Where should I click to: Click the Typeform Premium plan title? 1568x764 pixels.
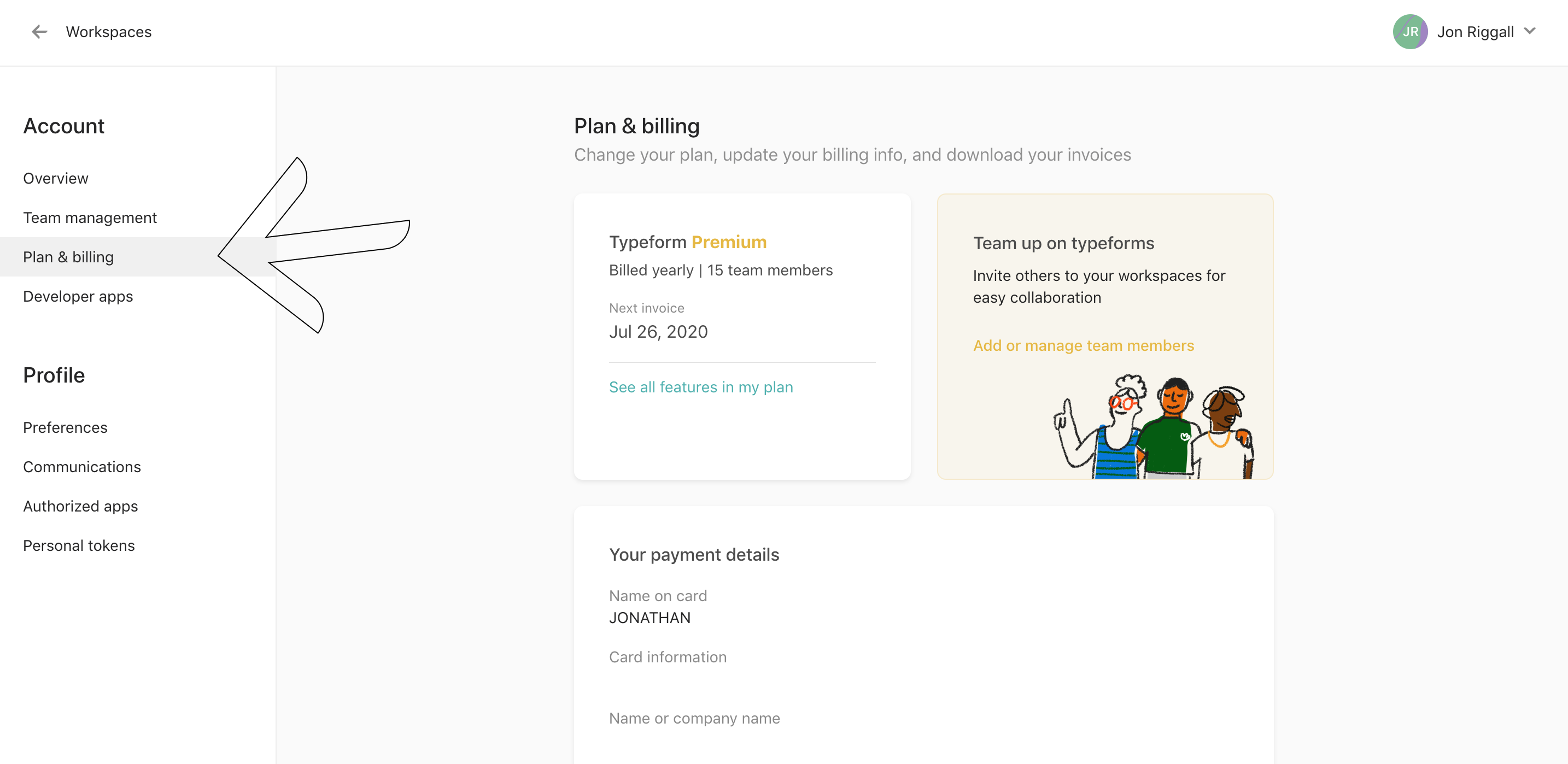click(688, 242)
